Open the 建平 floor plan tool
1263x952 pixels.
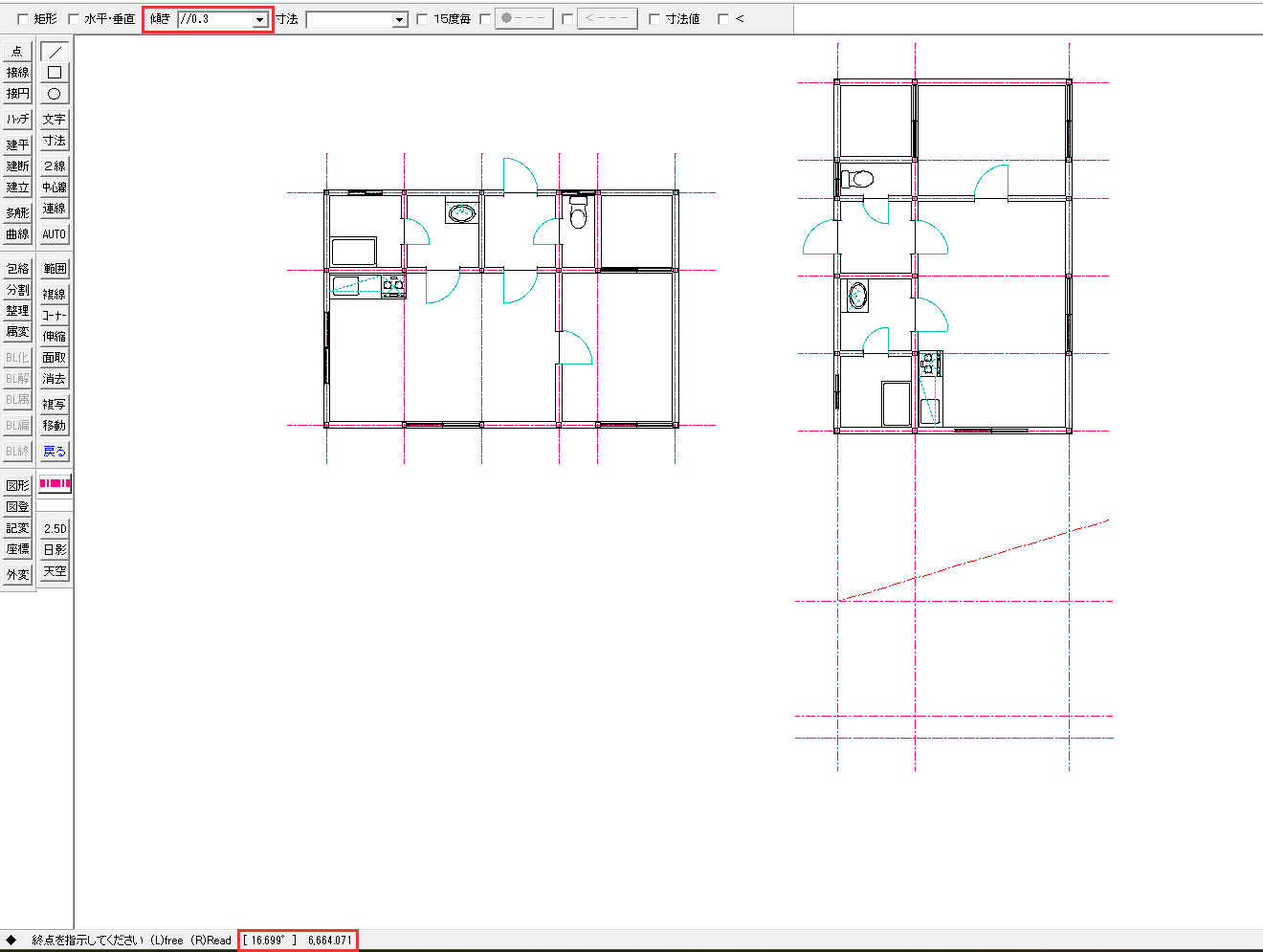pos(18,145)
